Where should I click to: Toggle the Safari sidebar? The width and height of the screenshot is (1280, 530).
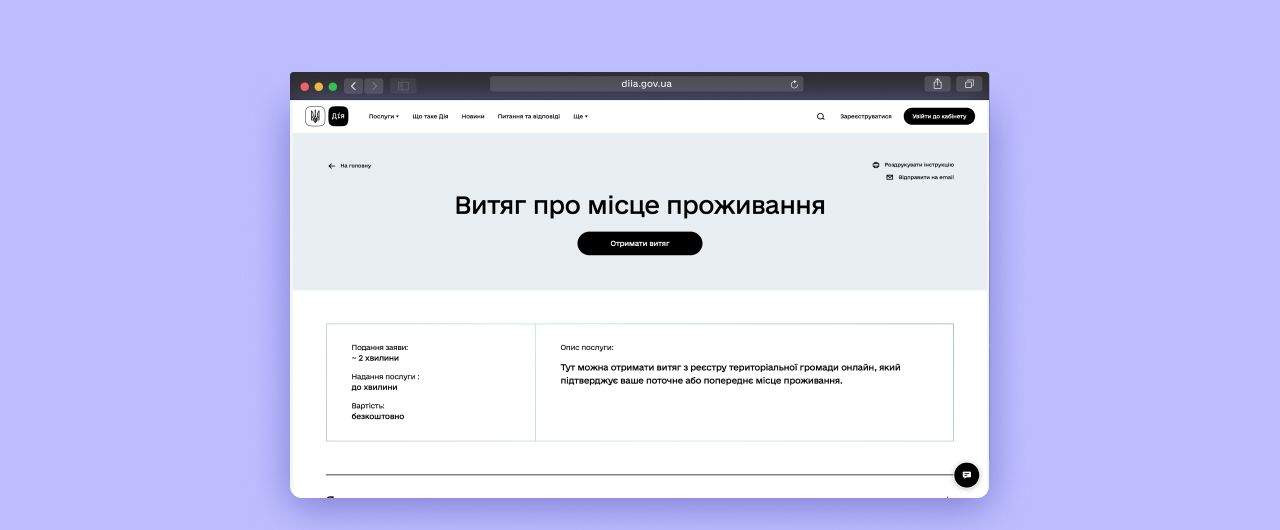point(403,86)
